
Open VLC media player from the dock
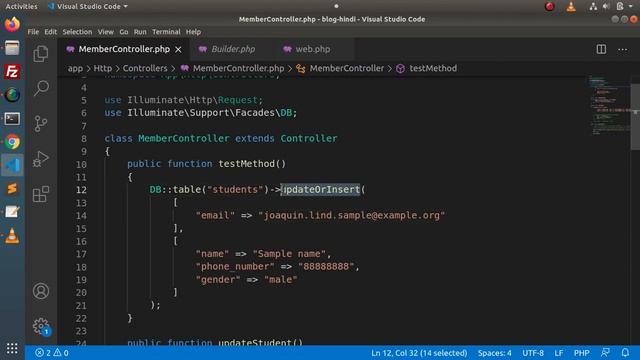12,236
